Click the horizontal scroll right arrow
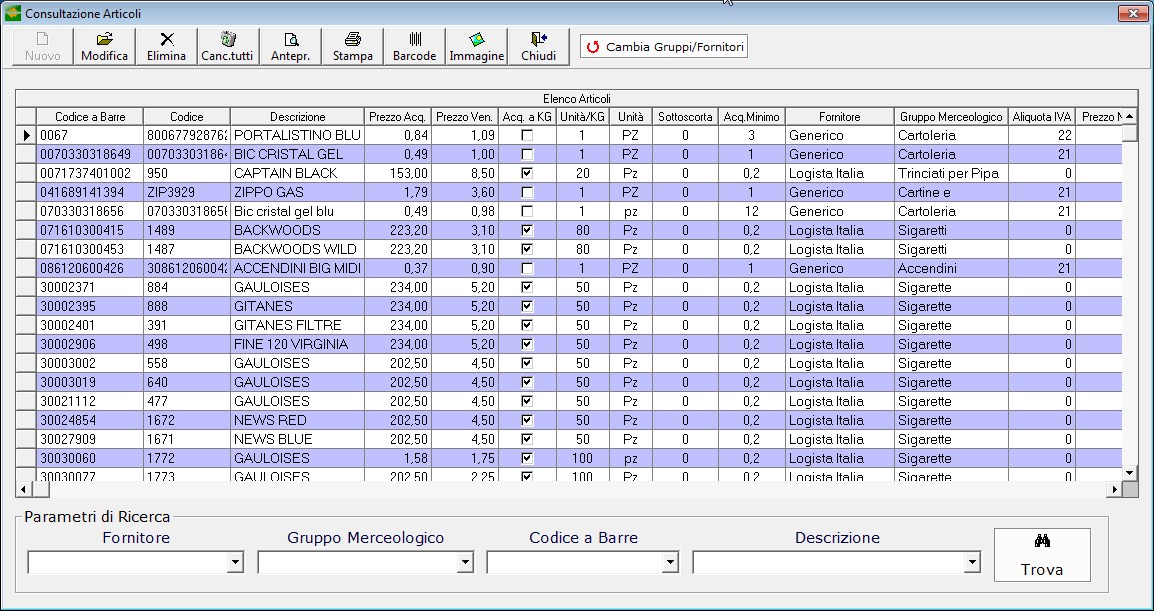 tap(1114, 489)
